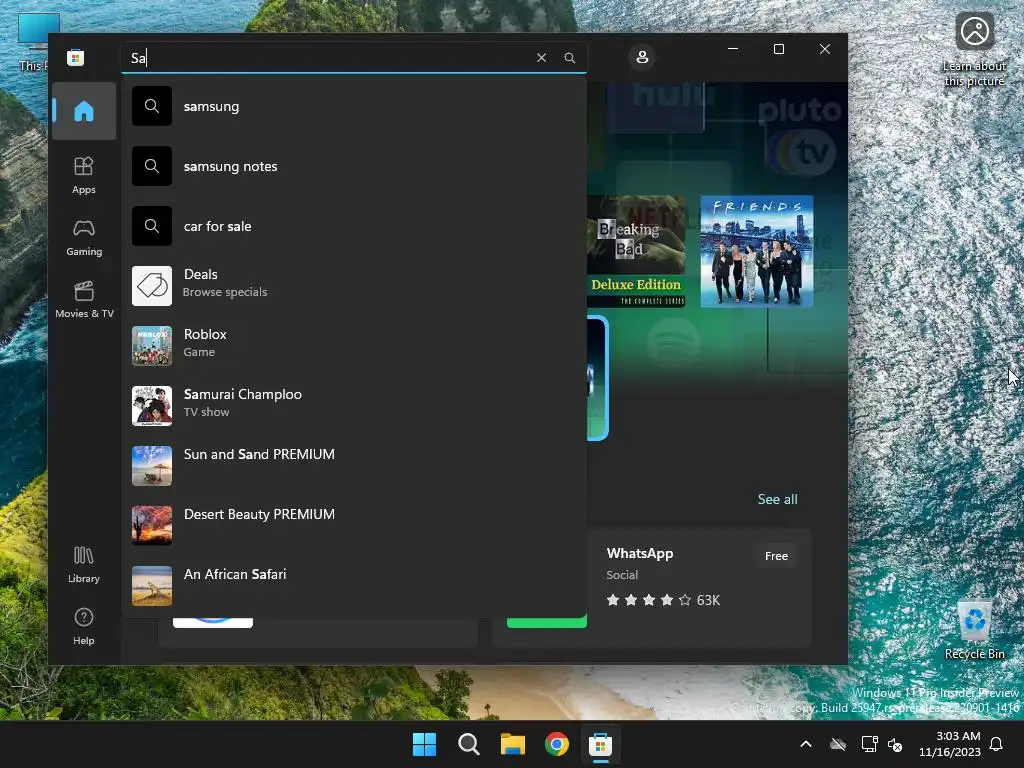Click the muted volume tray icon
Screen dimensions: 1024x768
click(895, 744)
